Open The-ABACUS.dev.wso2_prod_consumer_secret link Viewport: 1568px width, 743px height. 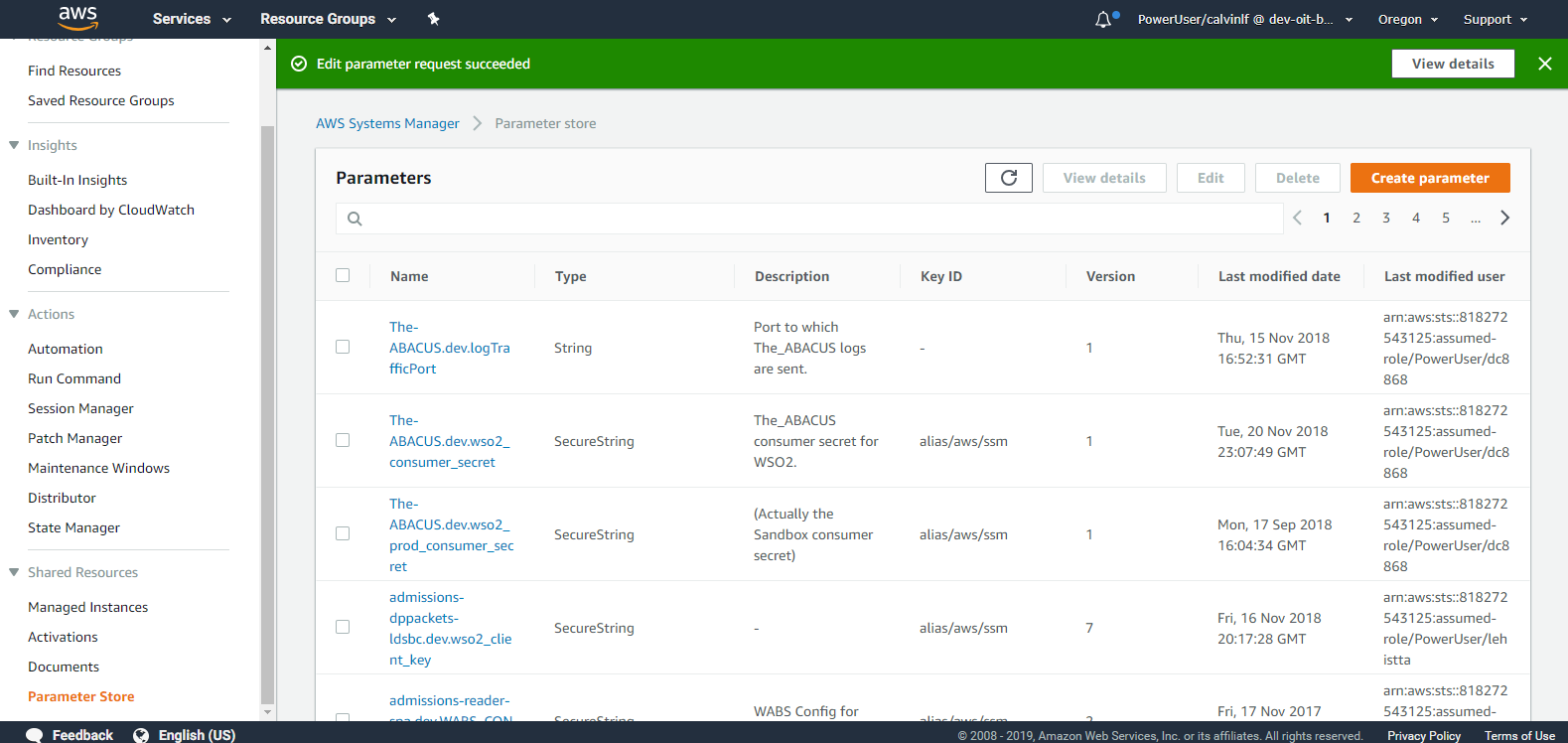pos(452,534)
